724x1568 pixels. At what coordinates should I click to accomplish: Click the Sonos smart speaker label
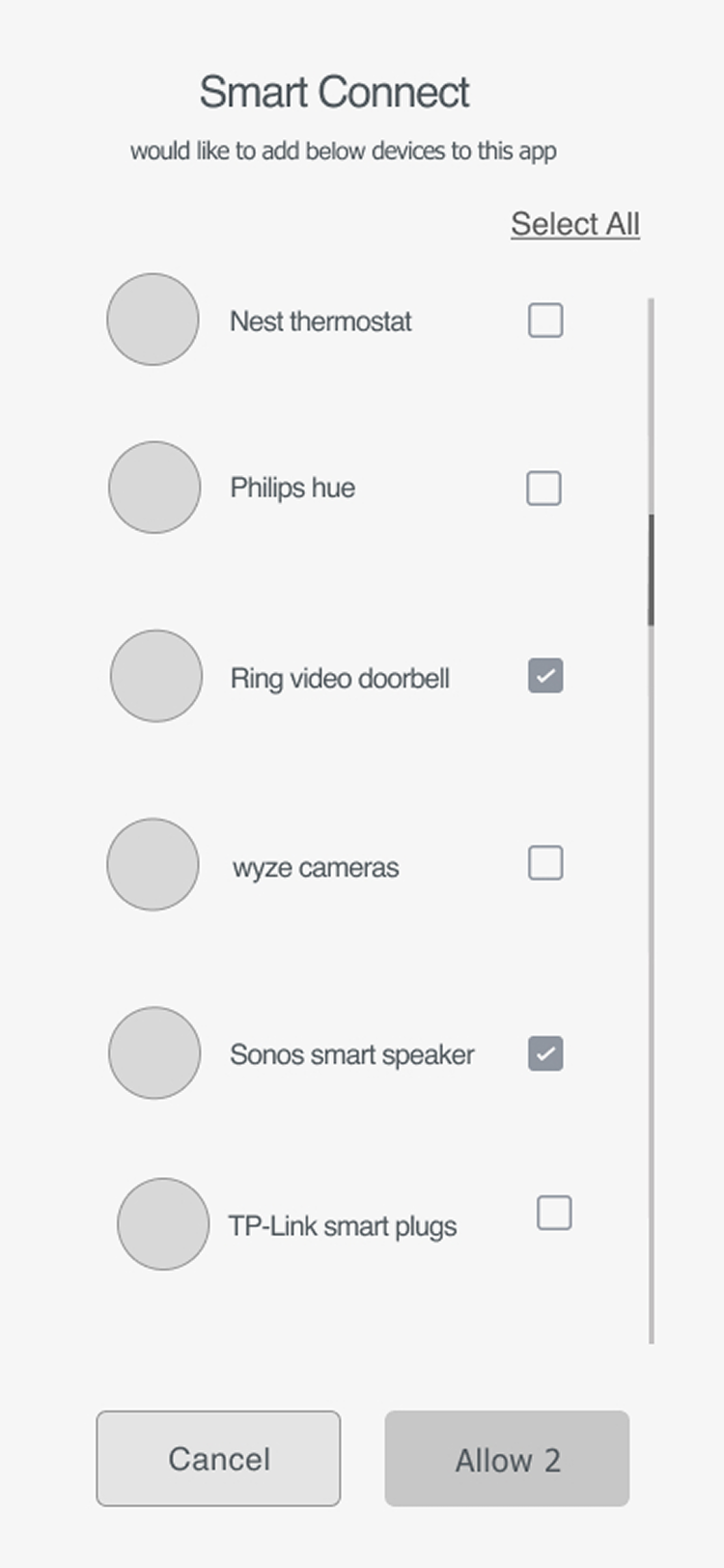click(352, 1054)
